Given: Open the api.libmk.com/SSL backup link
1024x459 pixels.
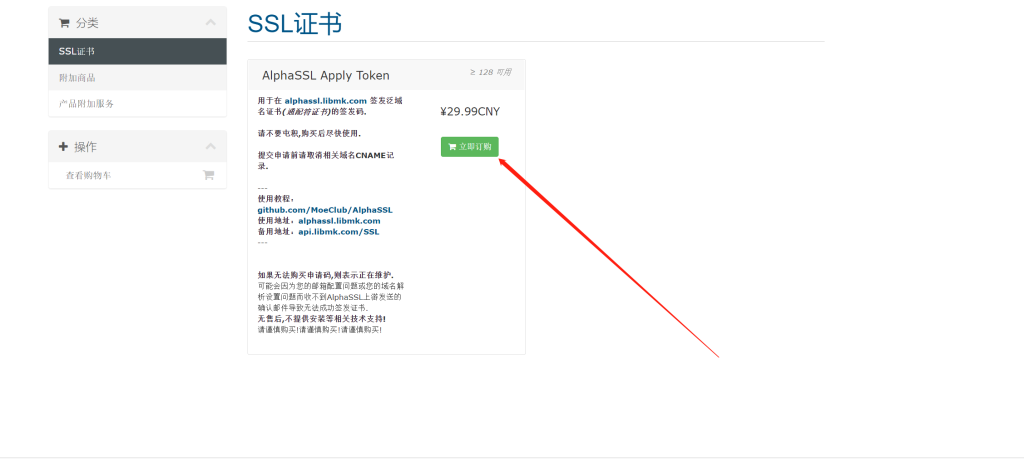Looking at the screenshot, I should [338, 231].
